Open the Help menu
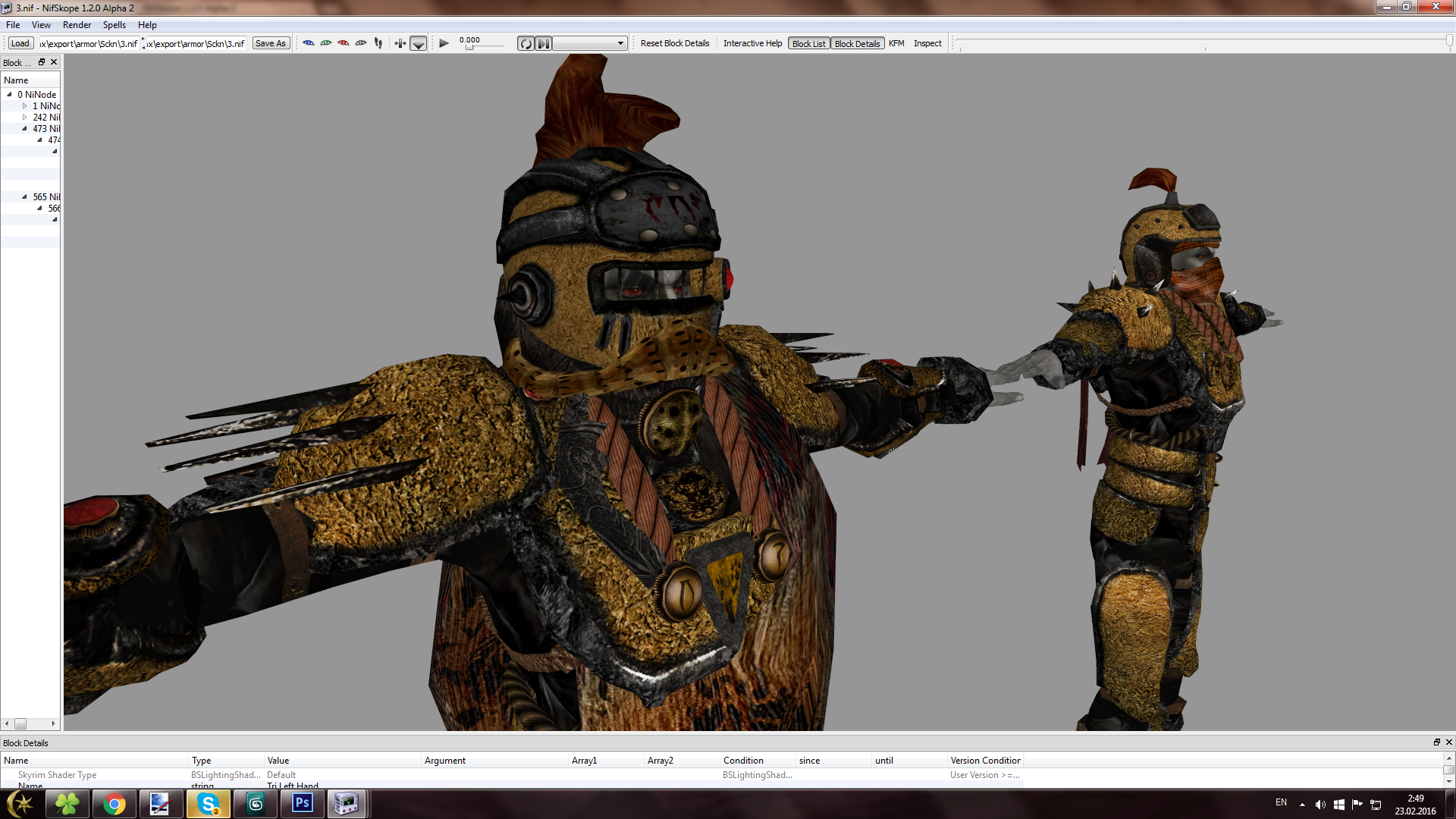This screenshot has height=819, width=1456. point(147,25)
